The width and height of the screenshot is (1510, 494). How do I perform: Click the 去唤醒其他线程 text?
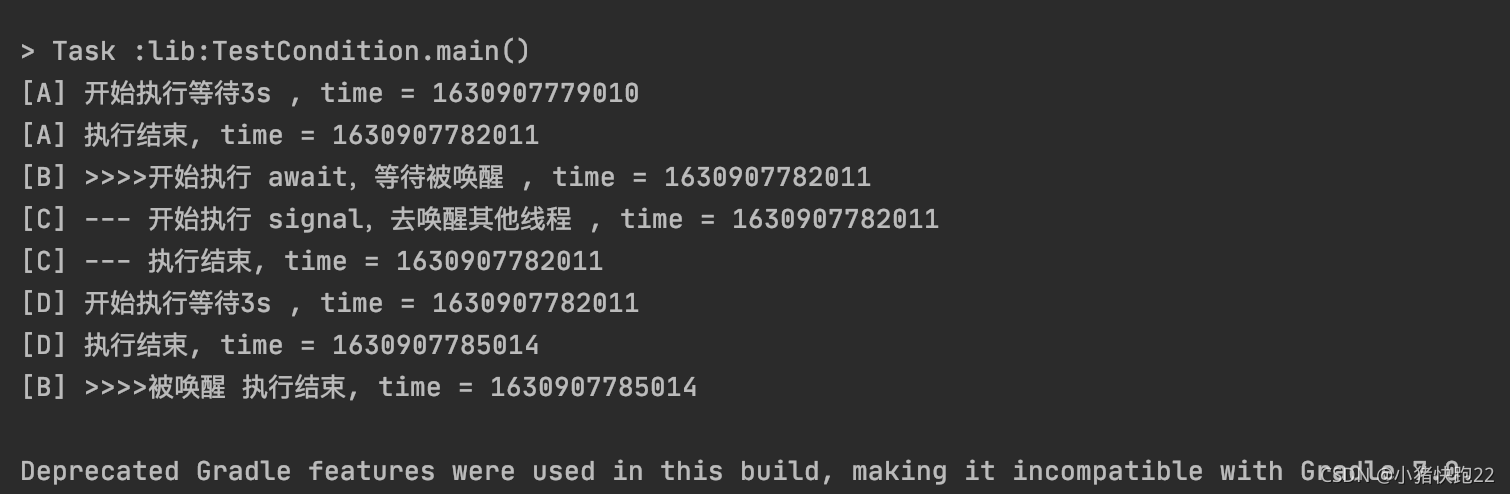tap(481, 219)
